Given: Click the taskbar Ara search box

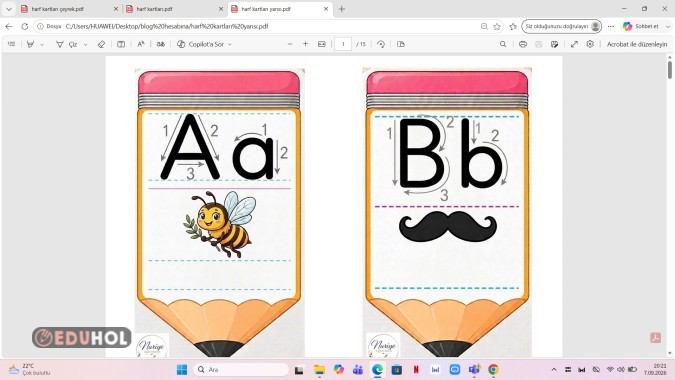Looking at the screenshot, I should click(241, 370).
